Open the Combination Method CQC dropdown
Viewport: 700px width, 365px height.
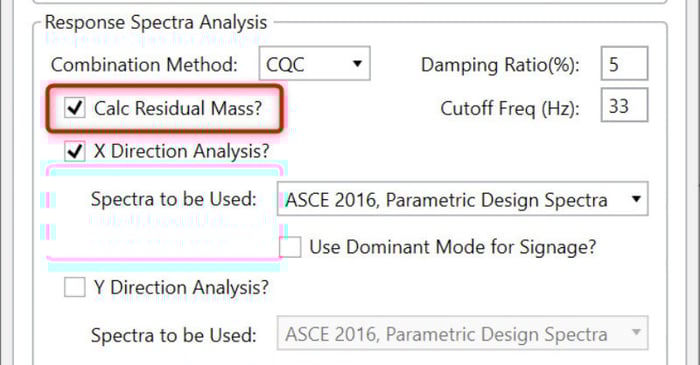[x=314, y=64]
